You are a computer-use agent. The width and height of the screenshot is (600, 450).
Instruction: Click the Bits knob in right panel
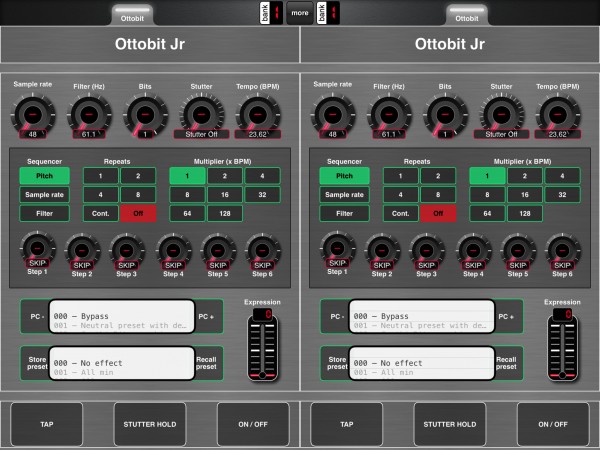pyautogui.click(x=445, y=114)
